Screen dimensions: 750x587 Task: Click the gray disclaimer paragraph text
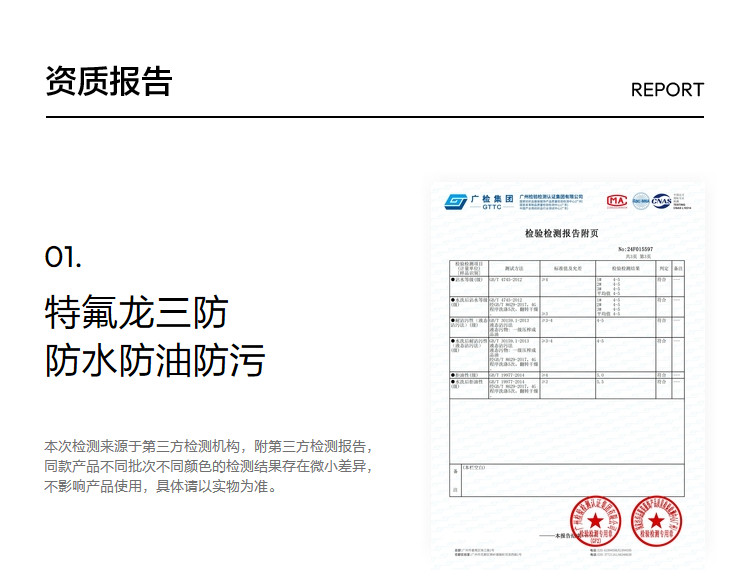pyautogui.click(x=210, y=467)
